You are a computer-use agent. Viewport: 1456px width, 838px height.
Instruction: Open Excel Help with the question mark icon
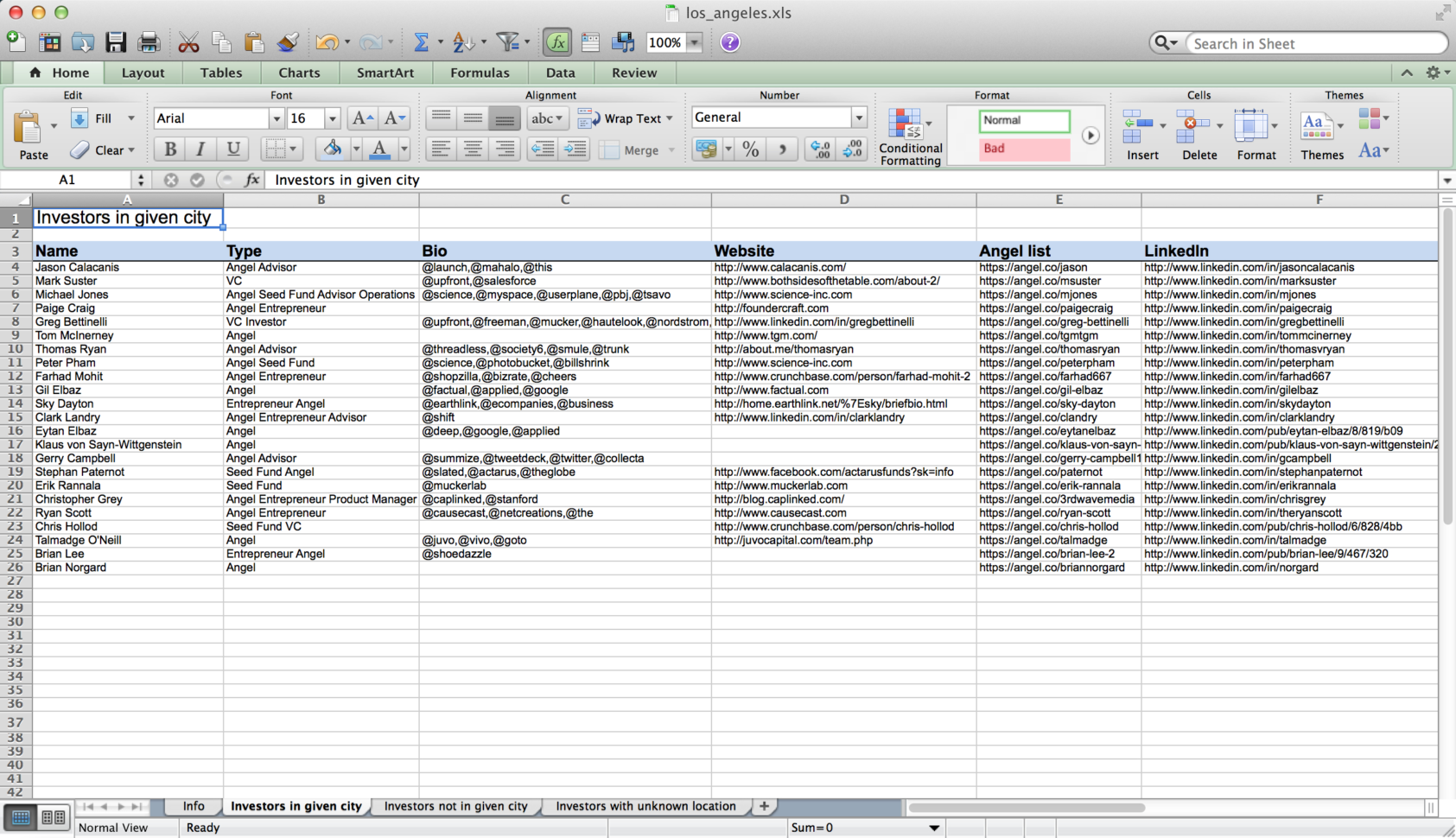pyautogui.click(x=730, y=41)
